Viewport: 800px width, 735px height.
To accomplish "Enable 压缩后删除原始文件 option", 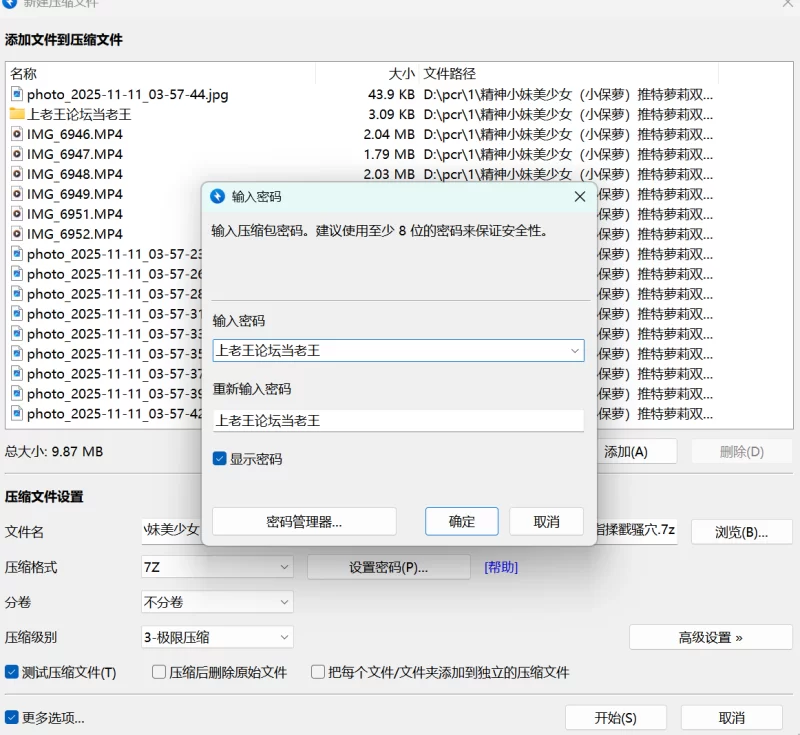I will pos(159,672).
